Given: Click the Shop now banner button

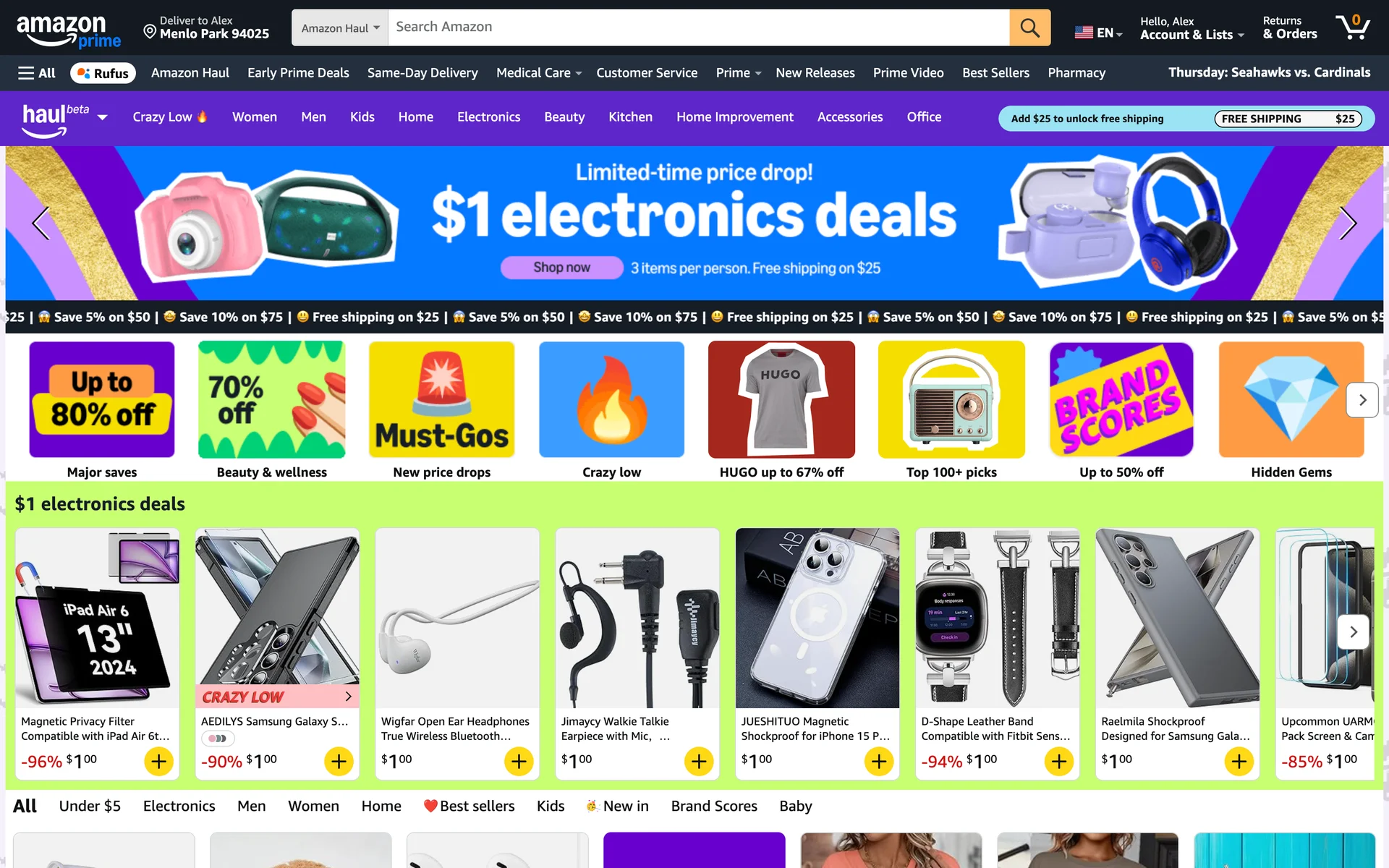Looking at the screenshot, I should pyautogui.click(x=561, y=268).
